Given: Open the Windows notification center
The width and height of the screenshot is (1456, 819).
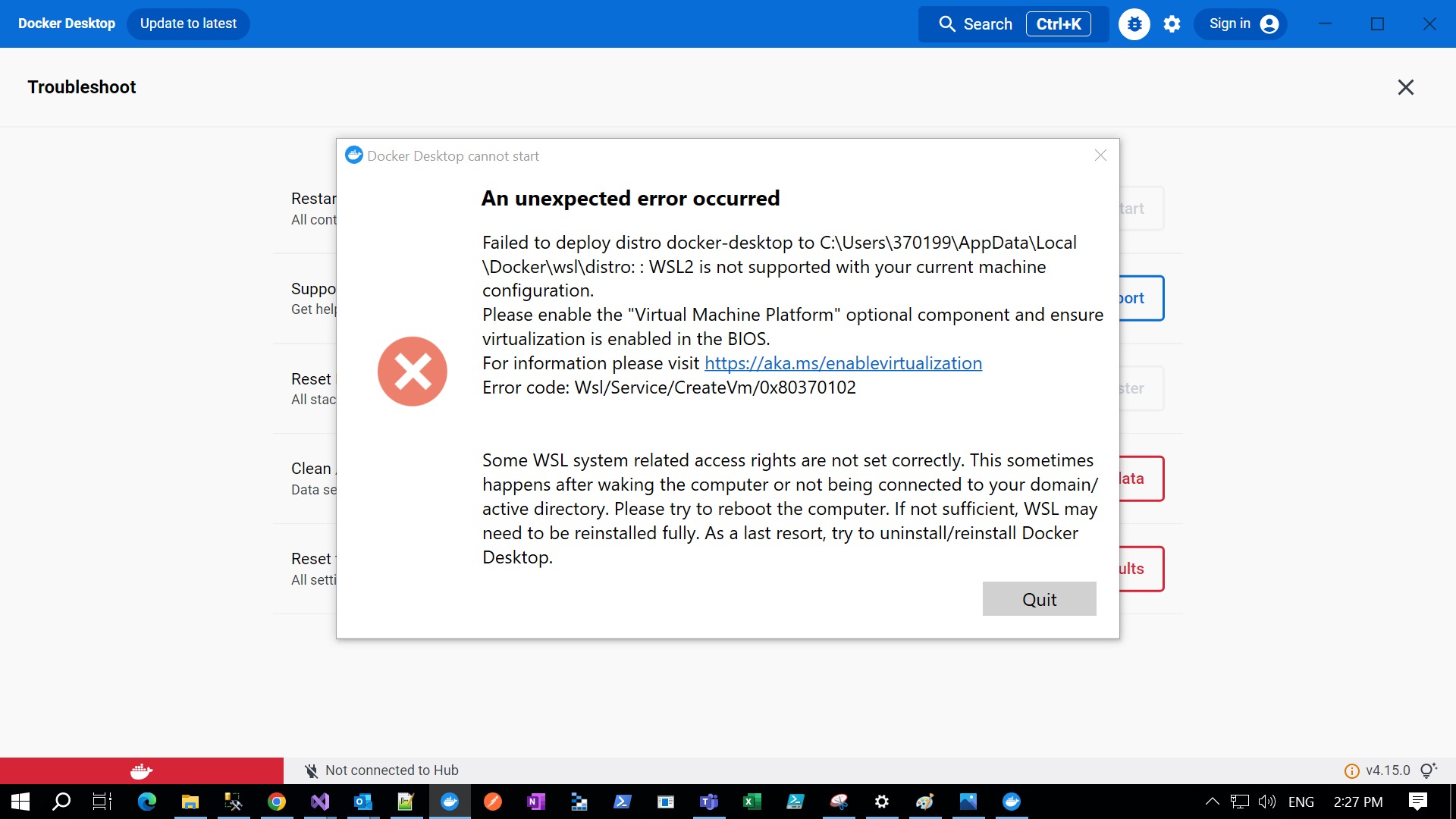Looking at the screenshot, I should pyautogui.click(x=1418, y=802).
